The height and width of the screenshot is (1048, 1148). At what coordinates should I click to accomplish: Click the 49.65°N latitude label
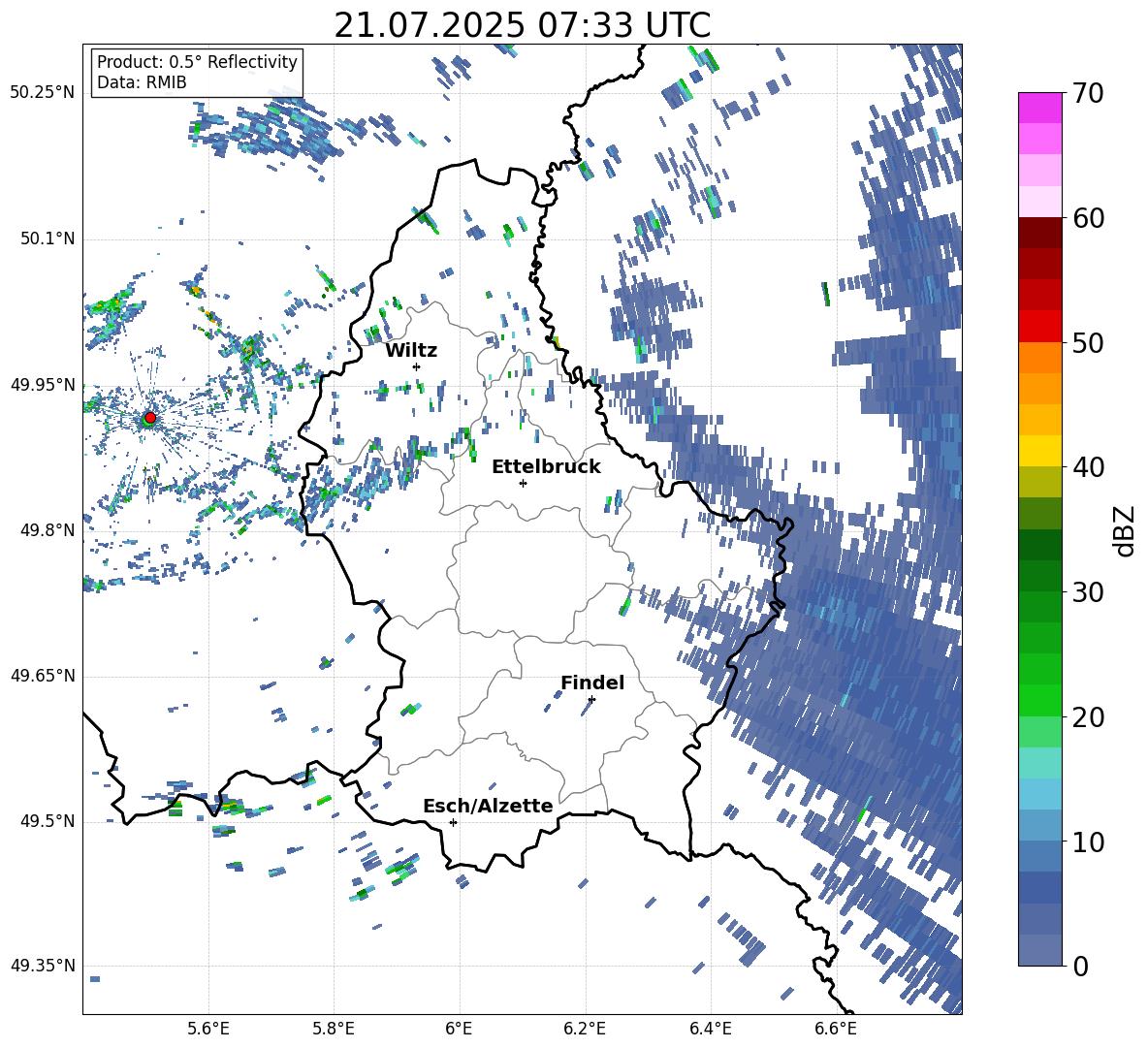coord(43,676)
